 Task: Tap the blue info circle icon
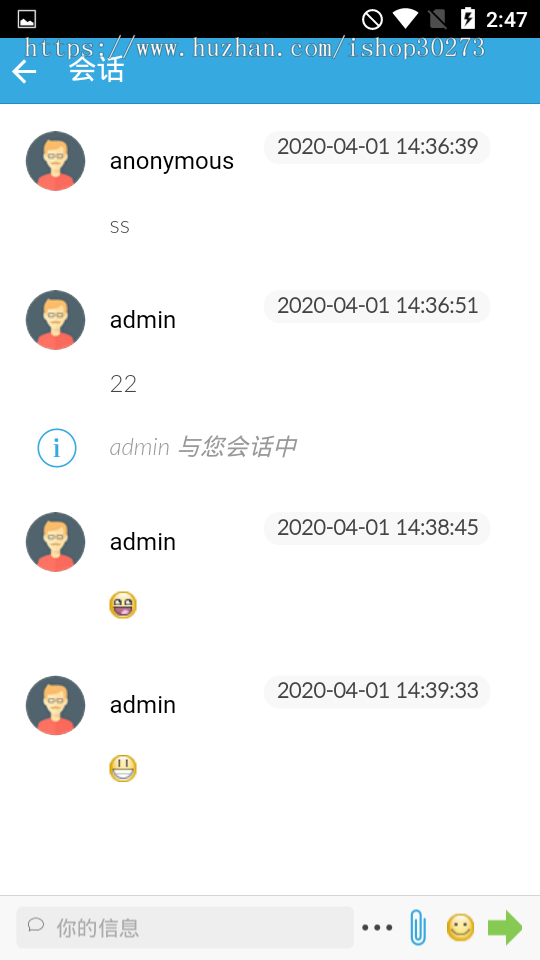click(x=57, y=448)
